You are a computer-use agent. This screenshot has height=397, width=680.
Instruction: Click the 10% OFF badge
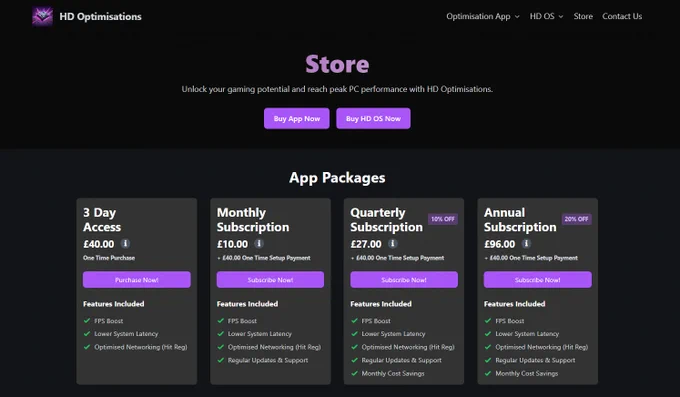coord(443,219)
